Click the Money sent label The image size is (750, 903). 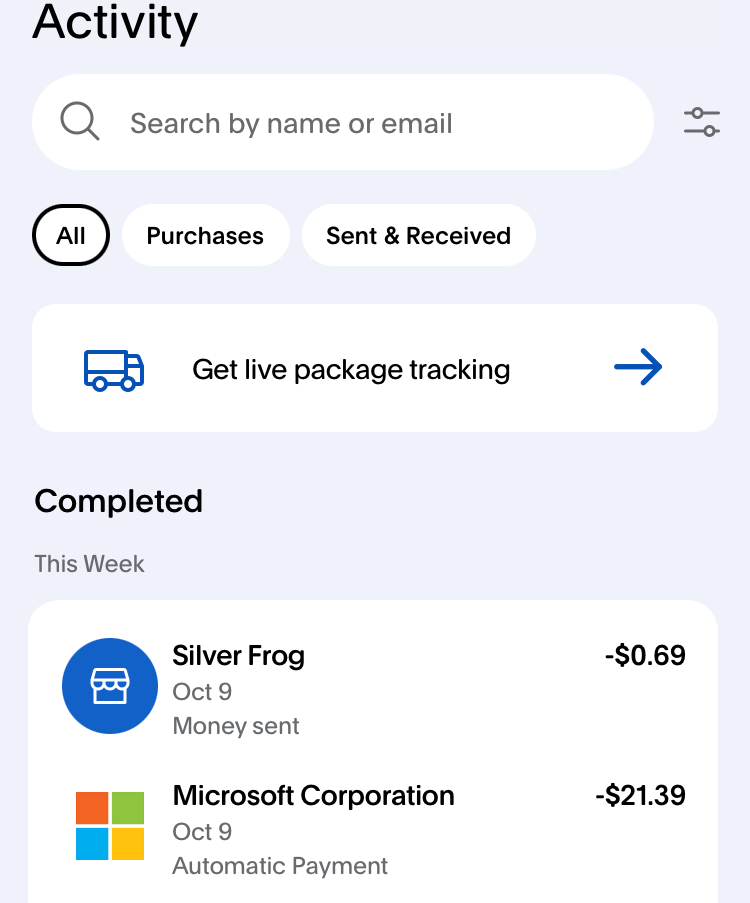(x=236, y=726)
